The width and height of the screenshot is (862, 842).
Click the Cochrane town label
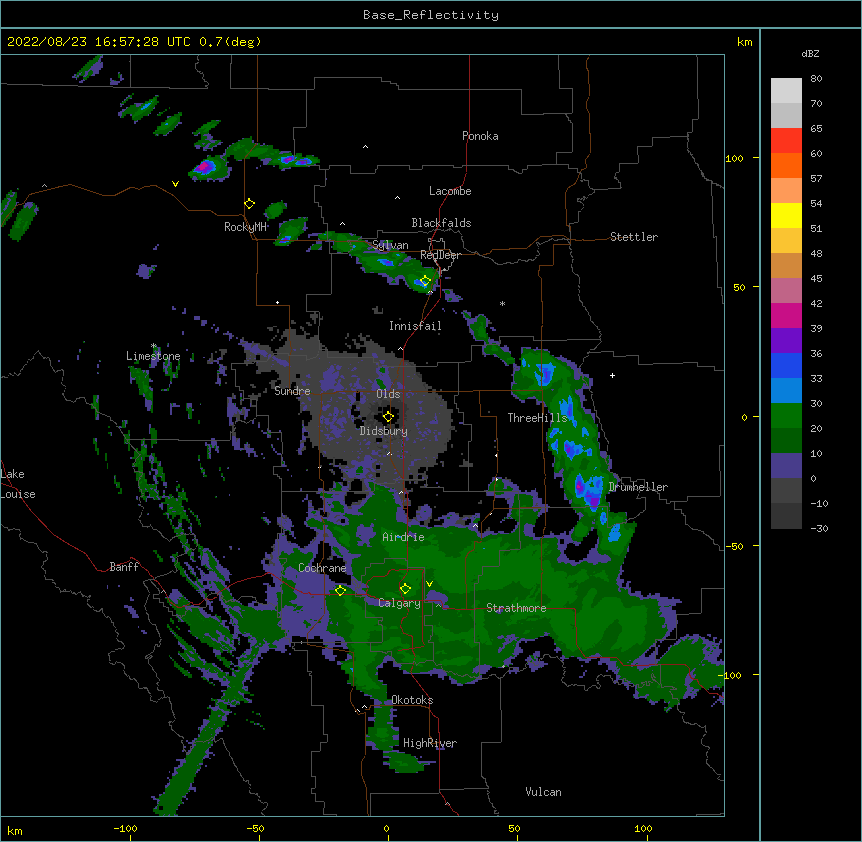[x=322, y=568]
